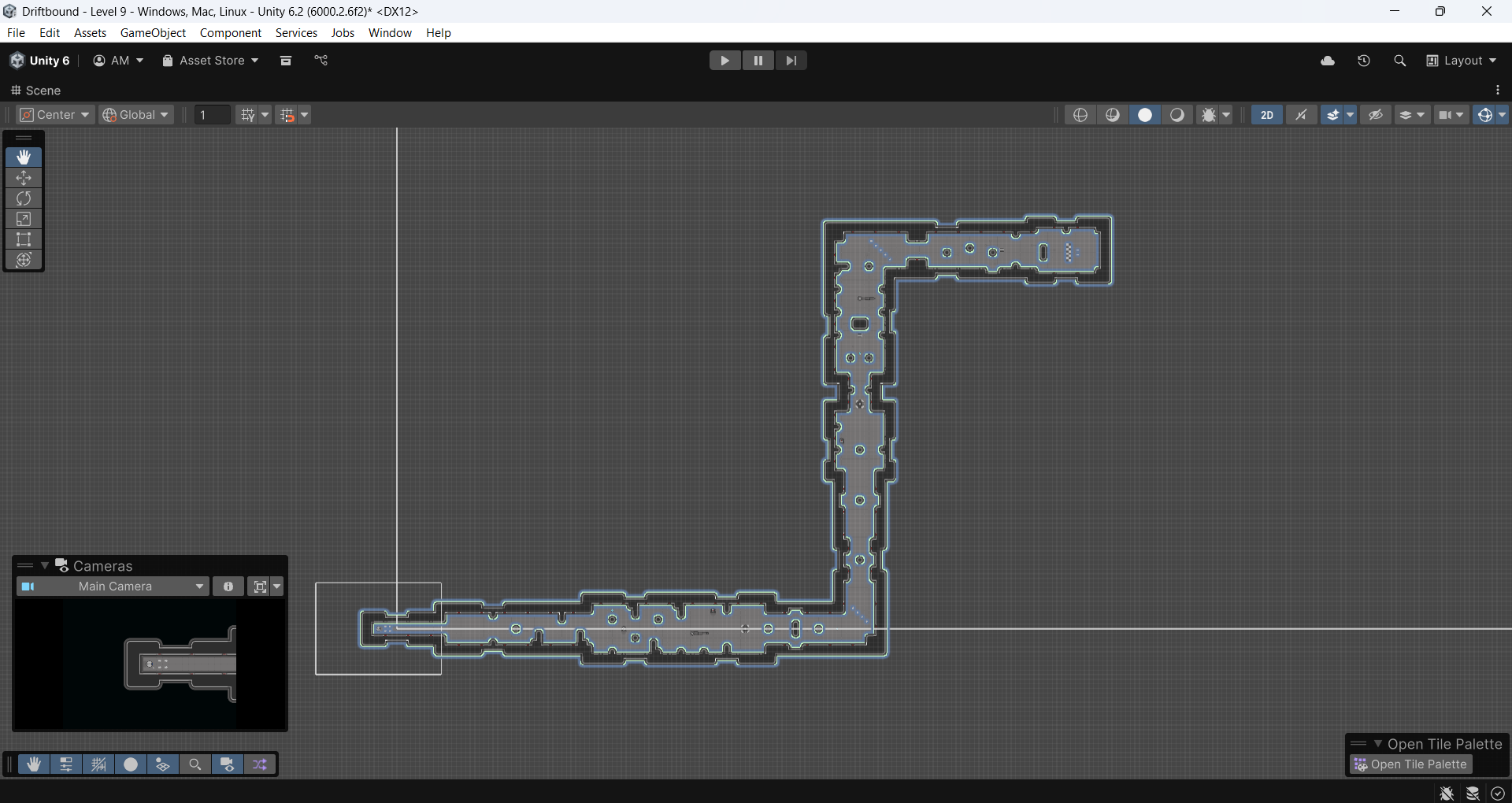This screenshot has height=803, width=1512.
Task: Collapse the Cameras overlay
Action: (x=45, y=566)
